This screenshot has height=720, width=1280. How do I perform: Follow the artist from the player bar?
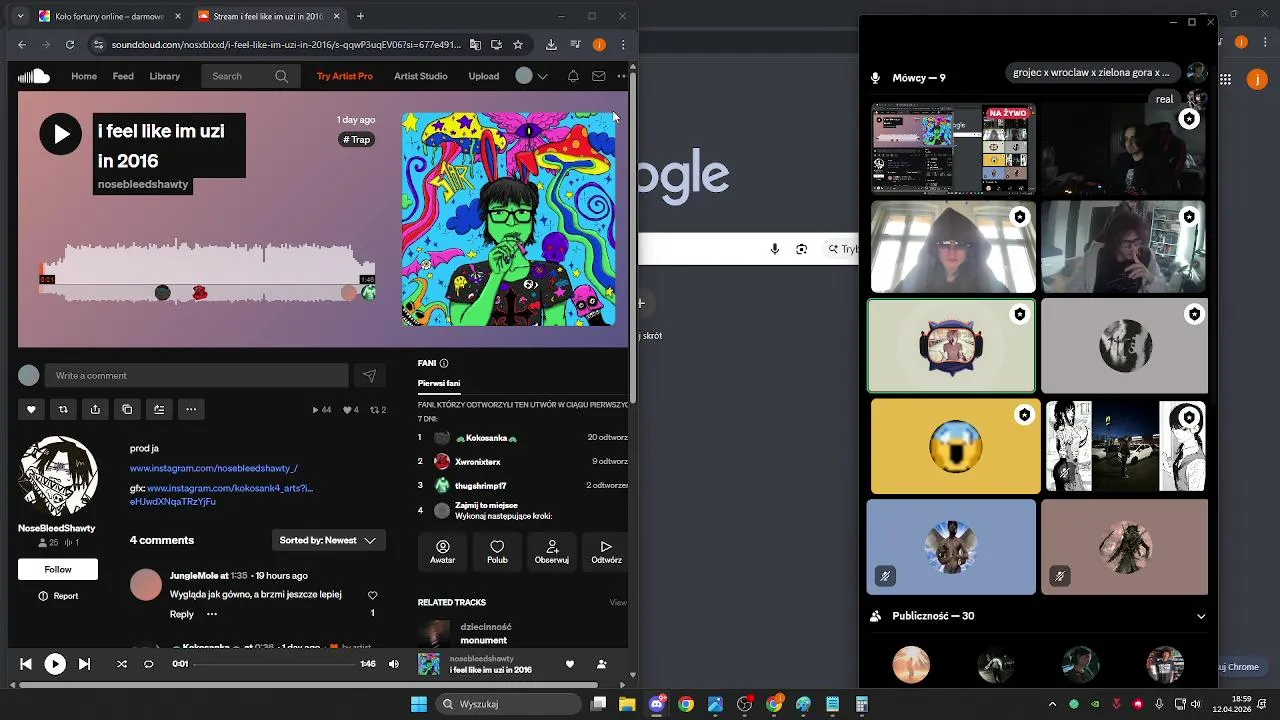pos(601,664)
